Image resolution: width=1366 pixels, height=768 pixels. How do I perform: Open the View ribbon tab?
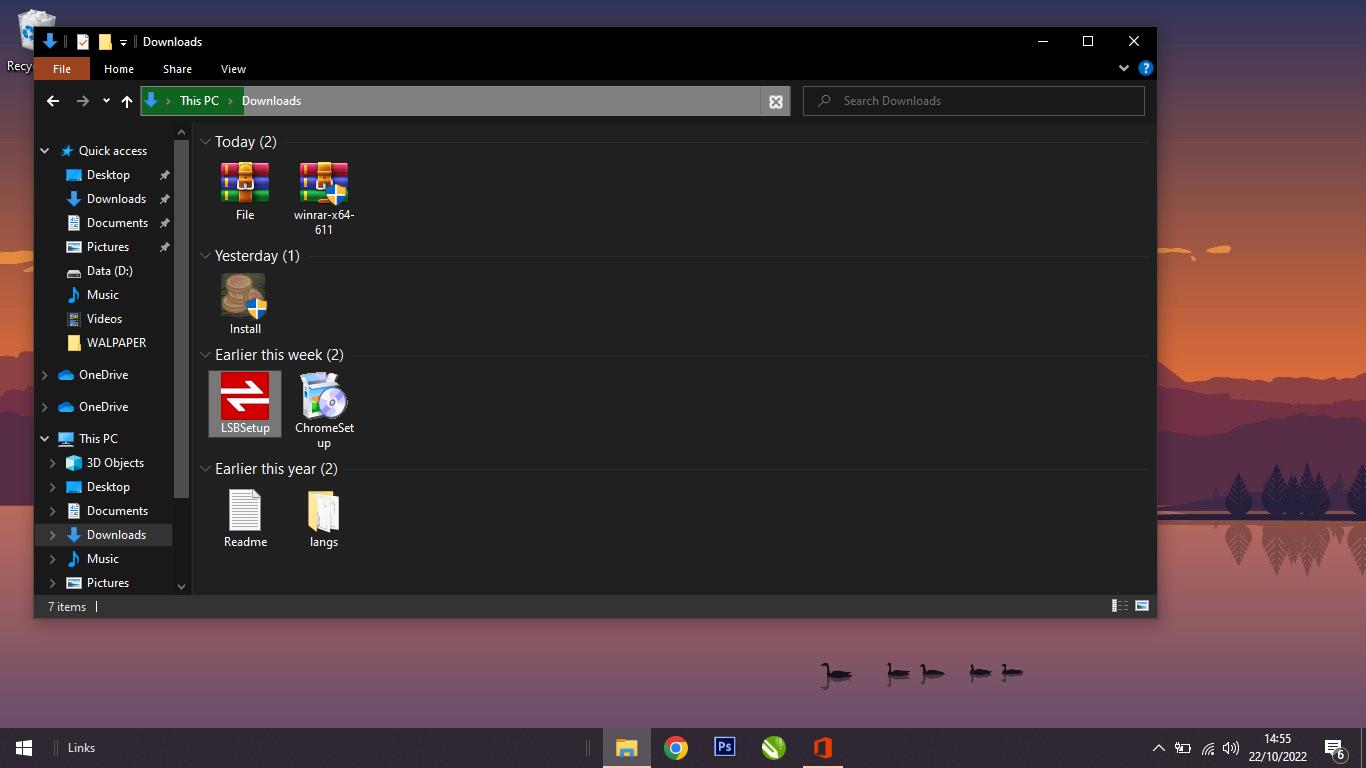click(x=233, y=69)
